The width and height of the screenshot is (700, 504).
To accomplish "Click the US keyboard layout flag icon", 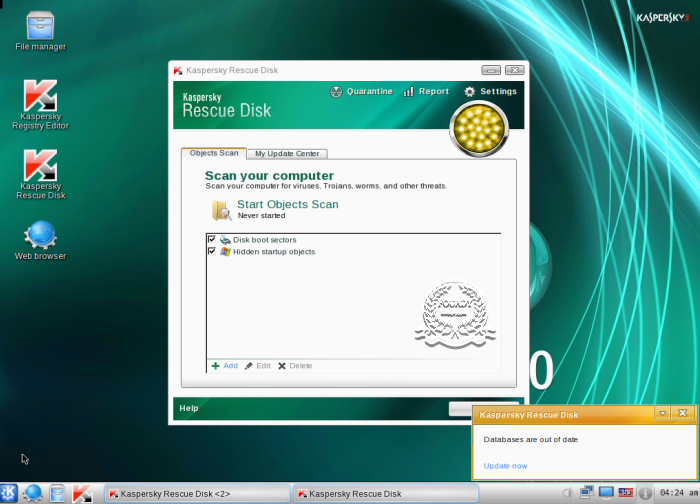I will pos(625,492).
